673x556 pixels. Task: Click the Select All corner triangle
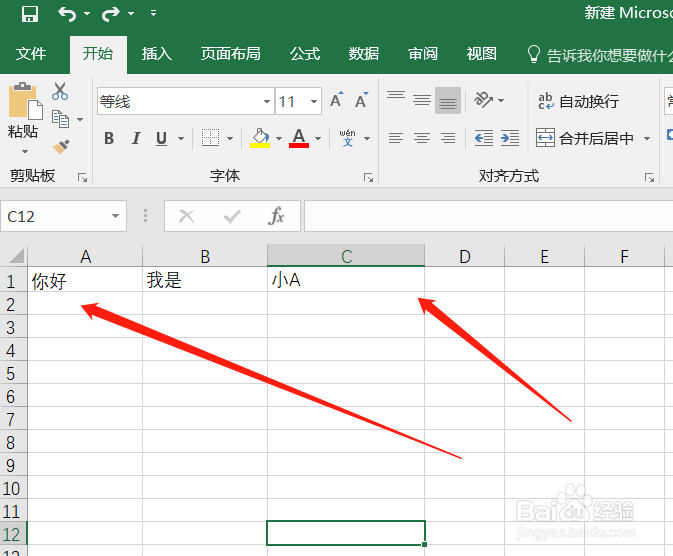(16, 256)
